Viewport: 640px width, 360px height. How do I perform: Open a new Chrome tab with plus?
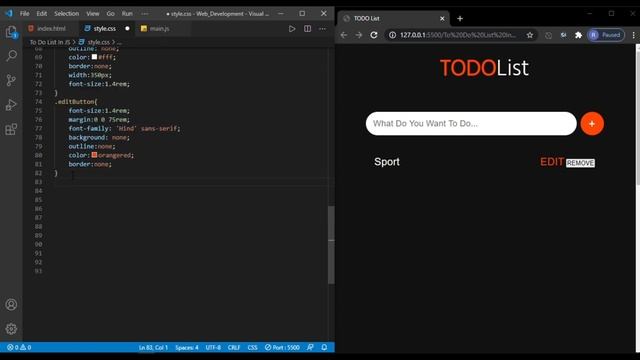click(x=460, y=18)
